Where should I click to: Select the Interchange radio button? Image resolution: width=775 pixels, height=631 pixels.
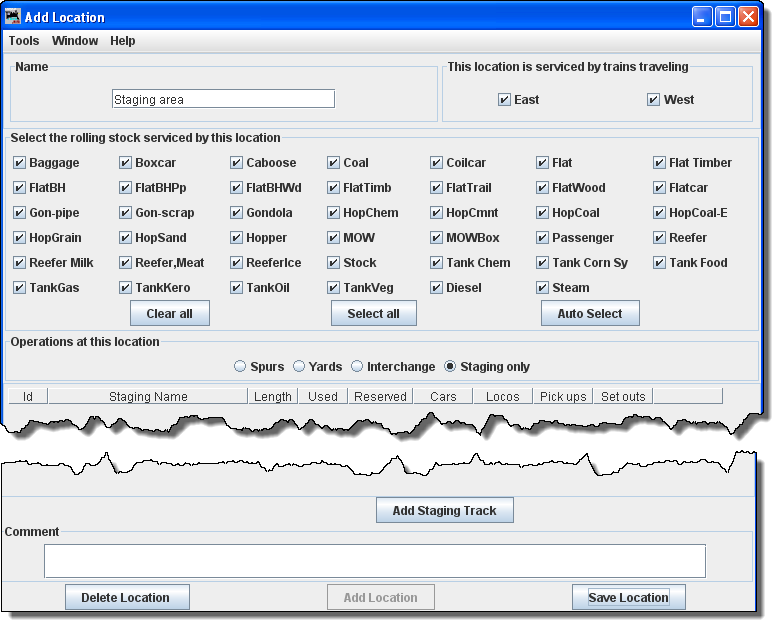[x=357, y=367]
